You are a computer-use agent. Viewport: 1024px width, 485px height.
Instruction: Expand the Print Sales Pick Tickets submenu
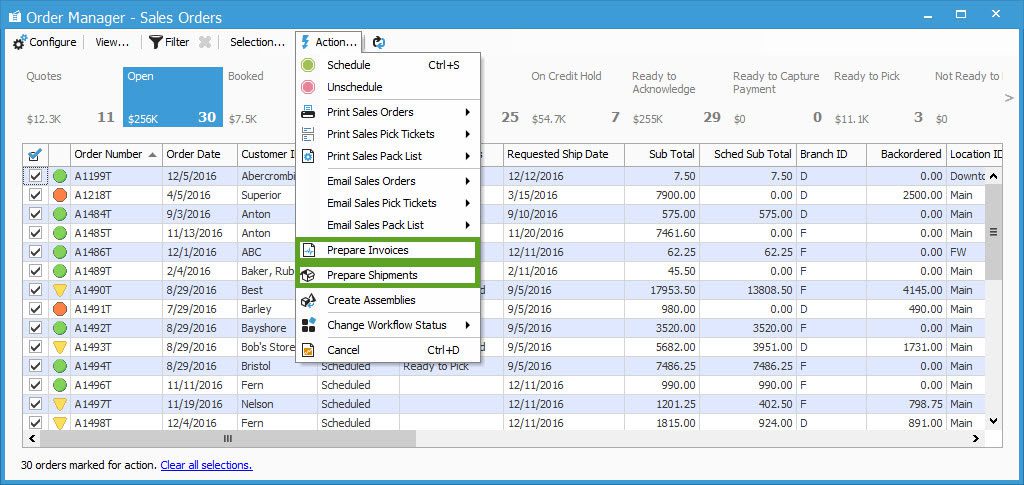(468, 134)
